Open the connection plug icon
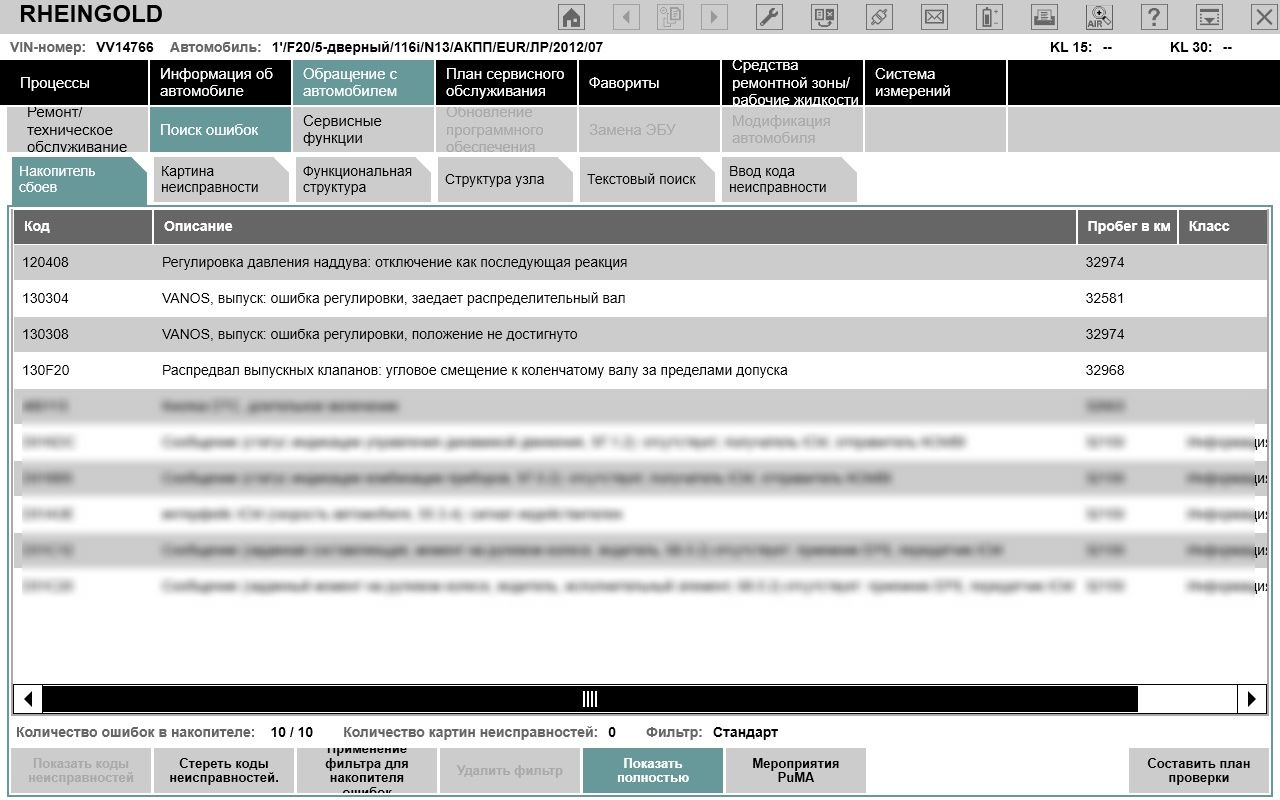 [x=879, y=17]
